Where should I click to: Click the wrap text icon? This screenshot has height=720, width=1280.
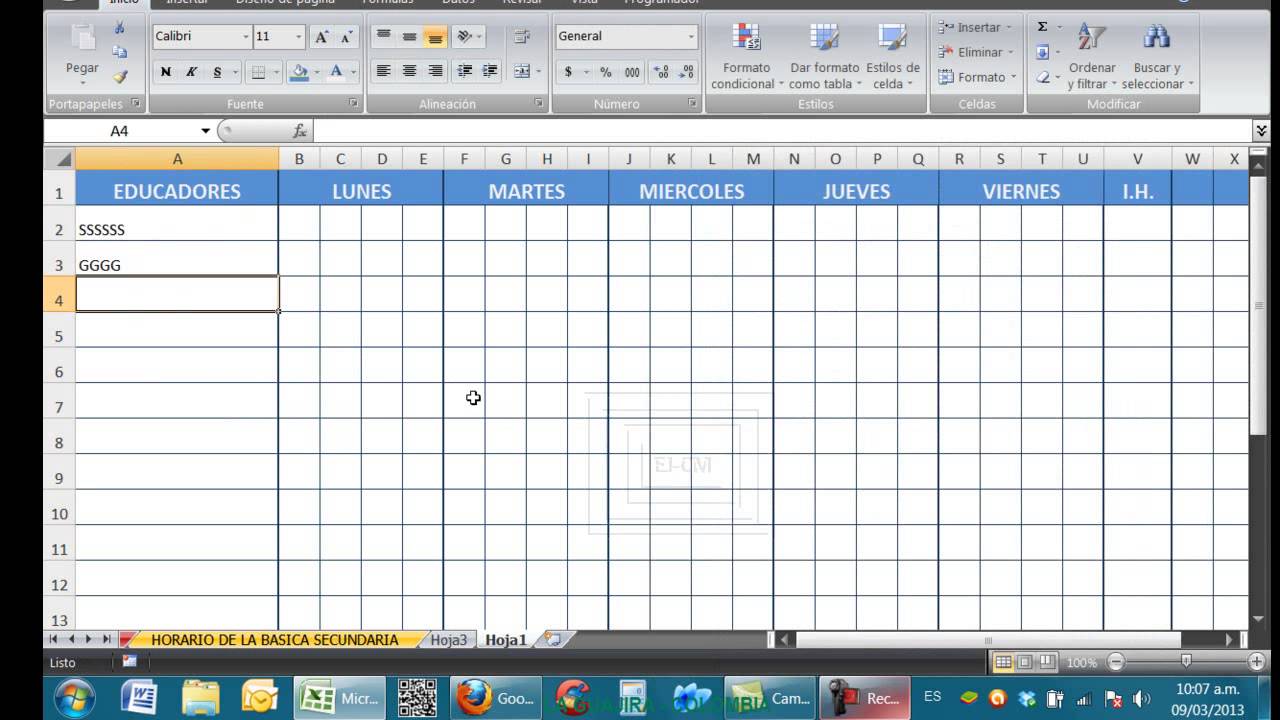pos(521,37)
